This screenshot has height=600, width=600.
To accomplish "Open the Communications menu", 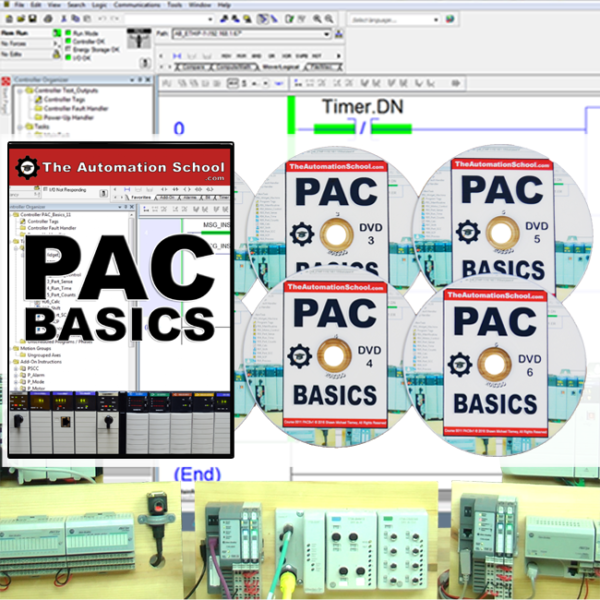I will (x=137, y=5).
